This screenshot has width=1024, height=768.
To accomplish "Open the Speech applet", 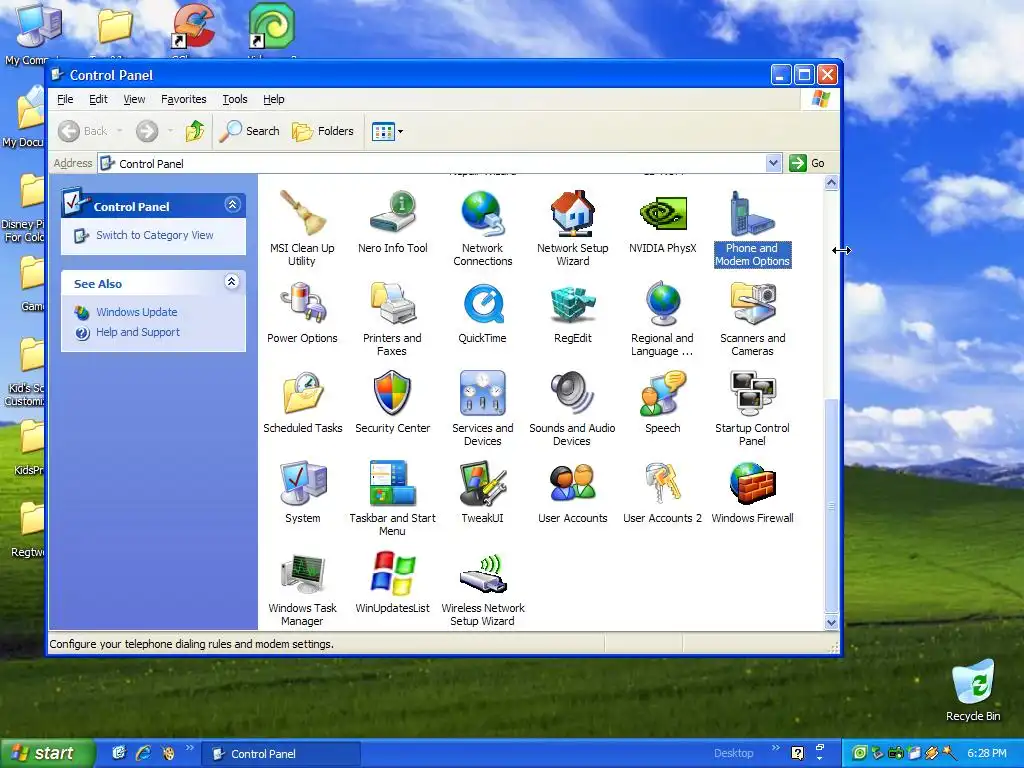I will click(663, 401).
